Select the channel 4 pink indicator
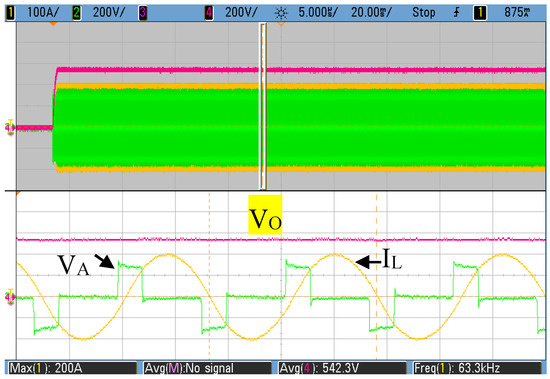 click(x=209, y=13)
